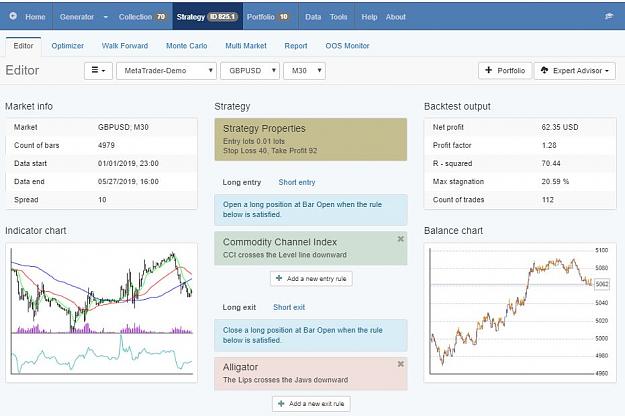Switch to the OOS Monitor tab

point(347,46)
